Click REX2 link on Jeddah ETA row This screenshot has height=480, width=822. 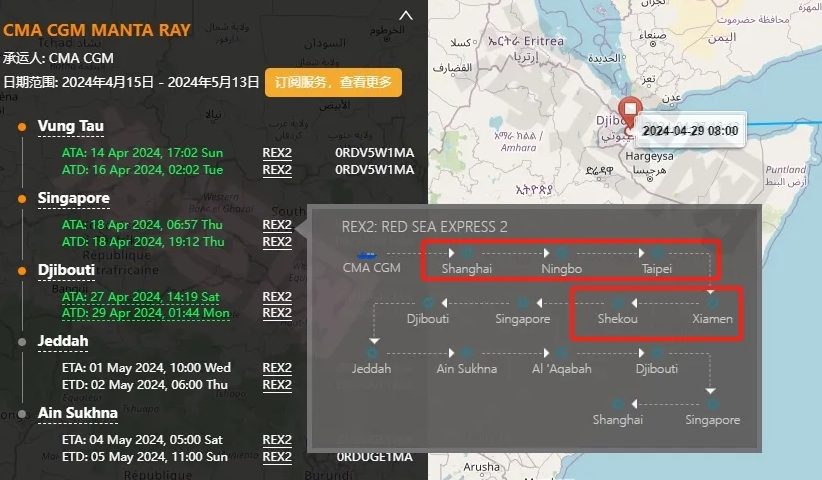pyautogui.click(x=277, y=368)
